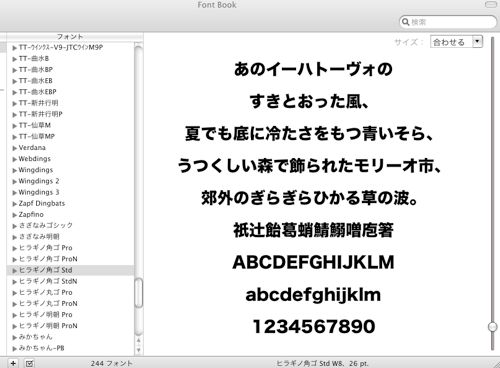
Task: Click in the size combo box text field
Action: tap(451, 42)
